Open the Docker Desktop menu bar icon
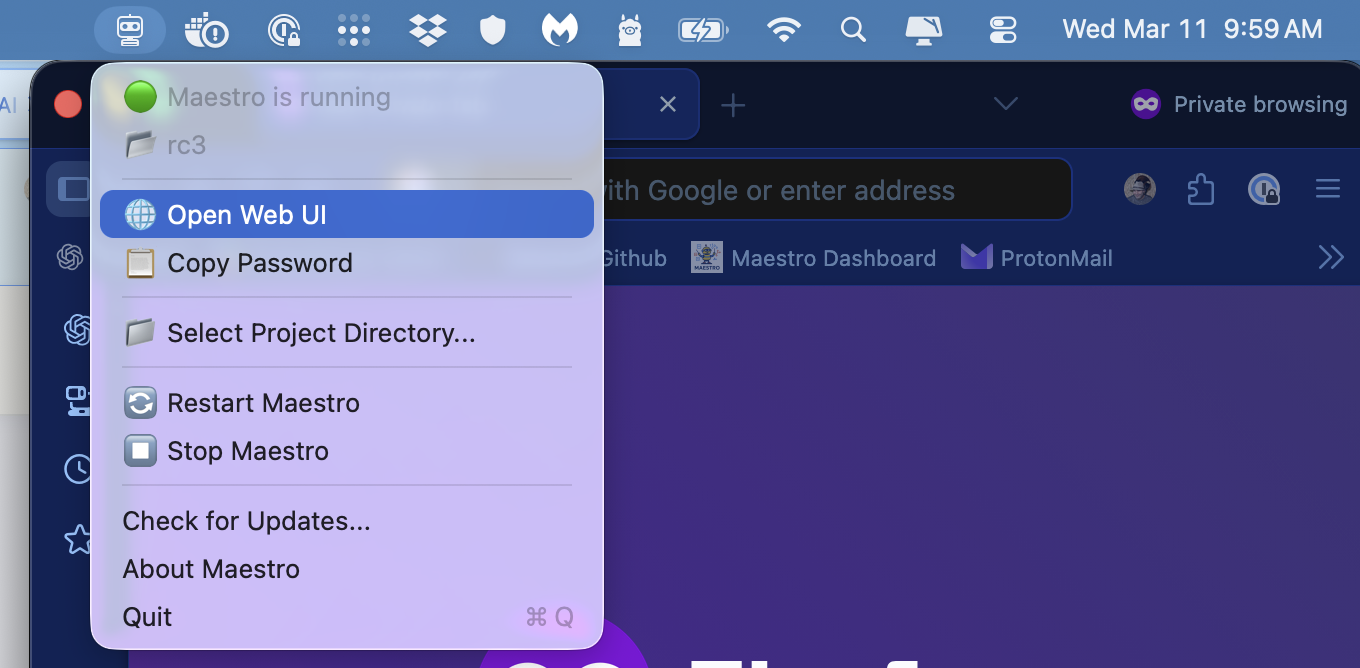 pos(207,30)
